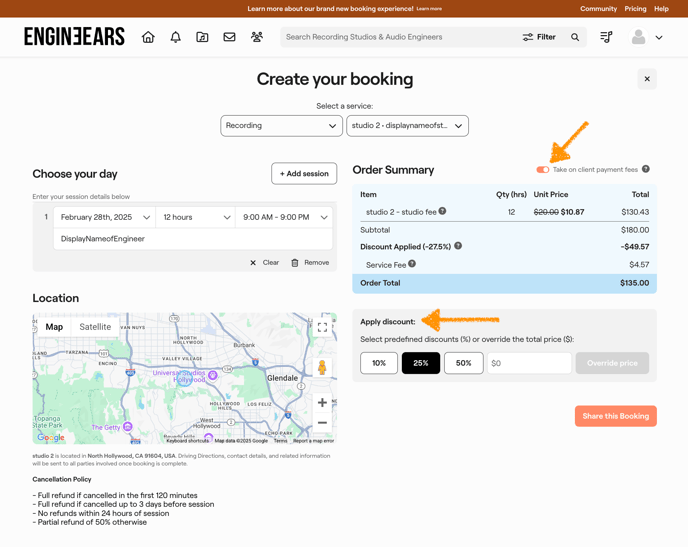
Task: Click Share this Booking button
Action: pyautogui.click(x=615, y=416)
